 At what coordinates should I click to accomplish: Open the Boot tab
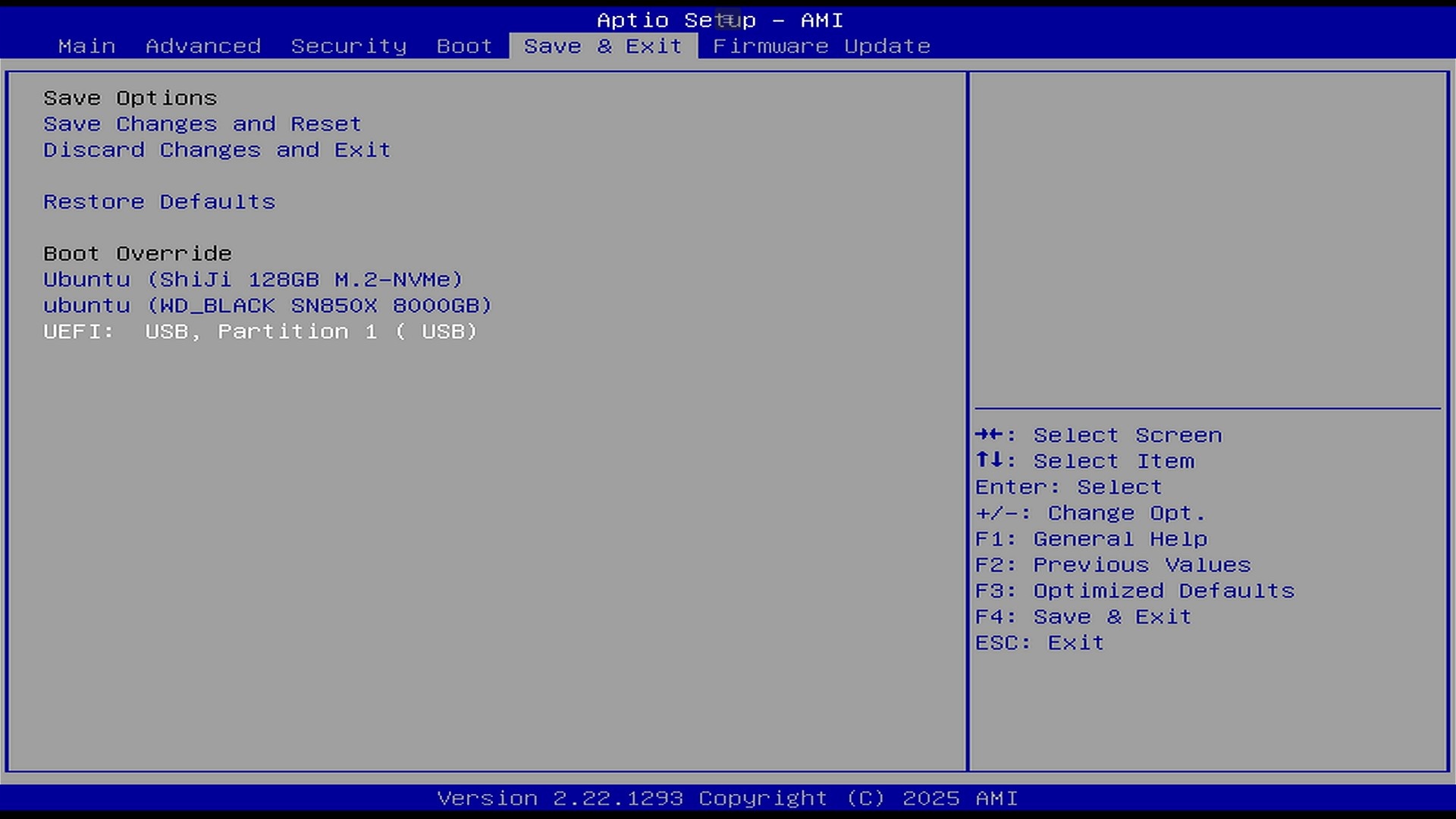pos(464,46)
